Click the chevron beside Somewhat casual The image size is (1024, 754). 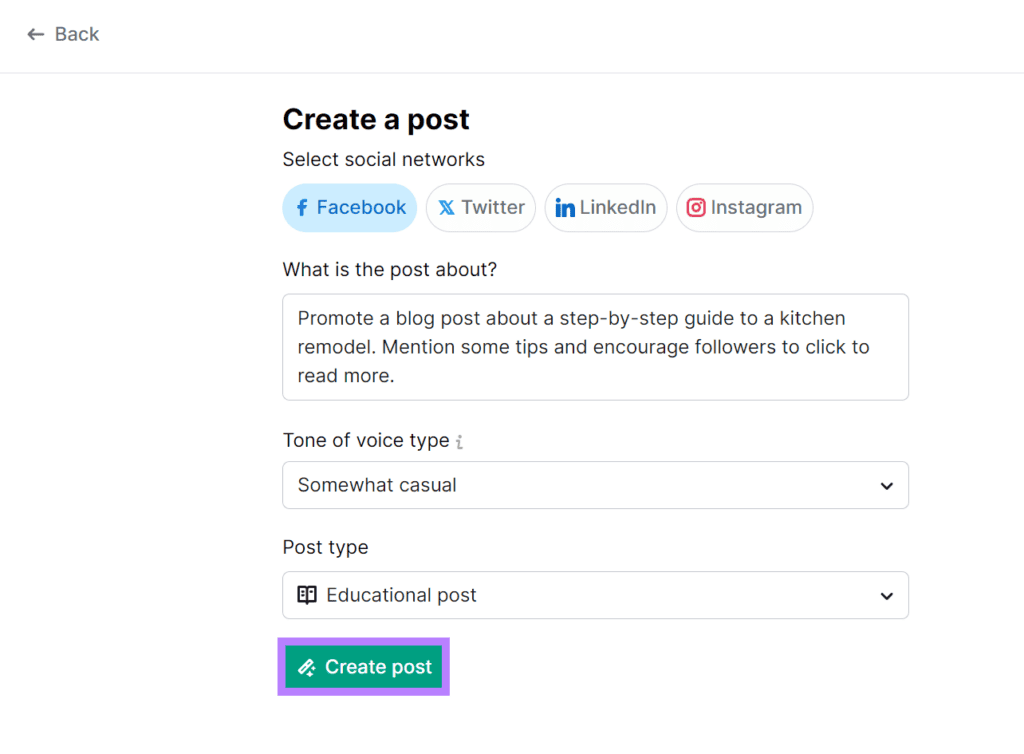pos(886,486)
